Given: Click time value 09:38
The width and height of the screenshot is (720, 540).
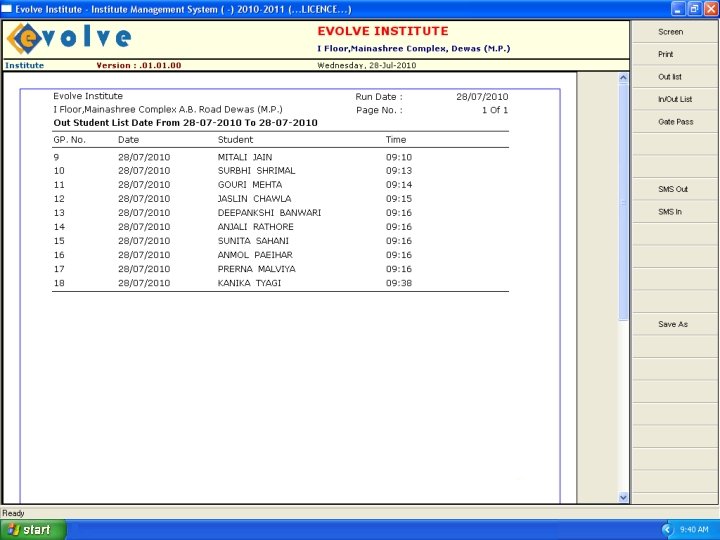Looking at the screenshot, I should pos(399,283).
